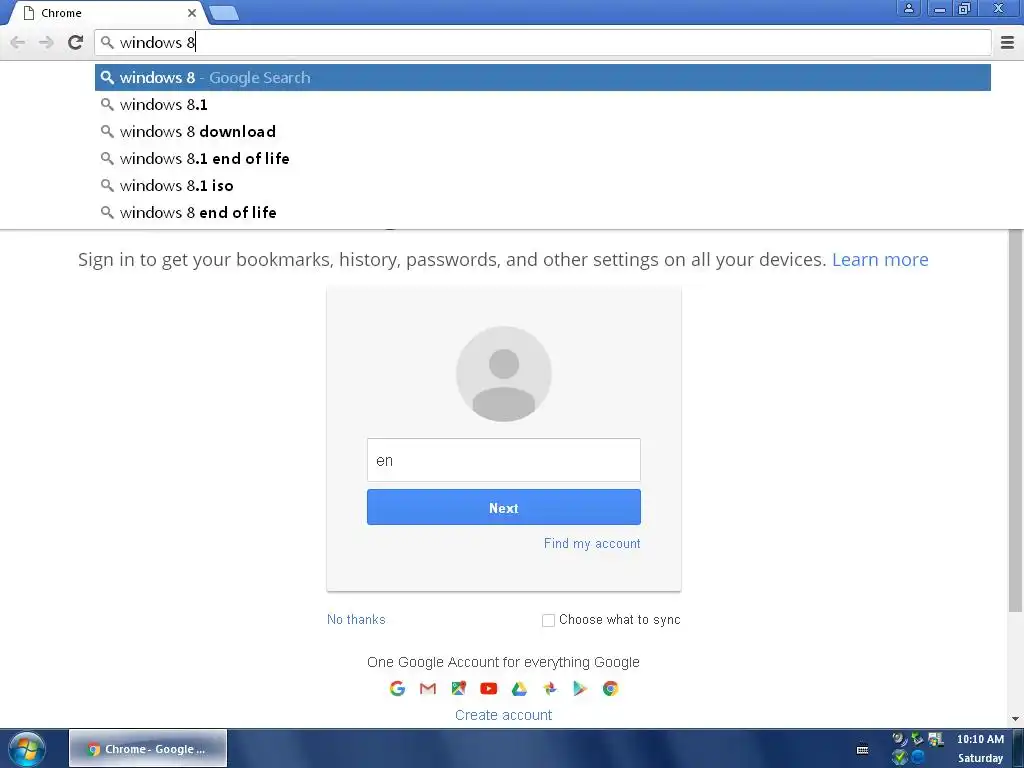The width and height of the screenshot is (1024, 768).
Task: Go back with the back arrow
Action: pos(18,42)
